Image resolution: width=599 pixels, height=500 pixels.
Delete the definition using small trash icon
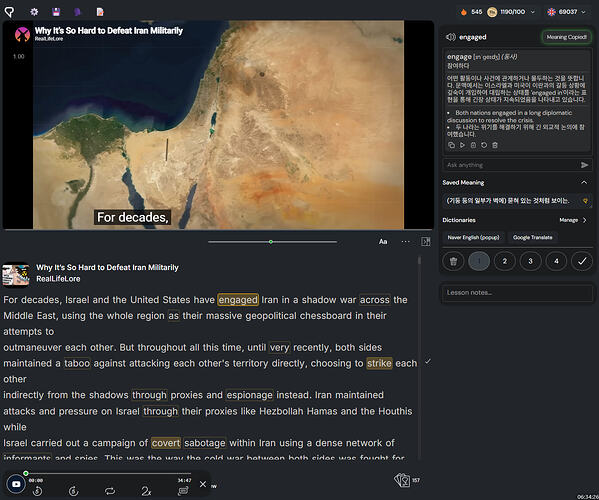[x=495, y=145]
